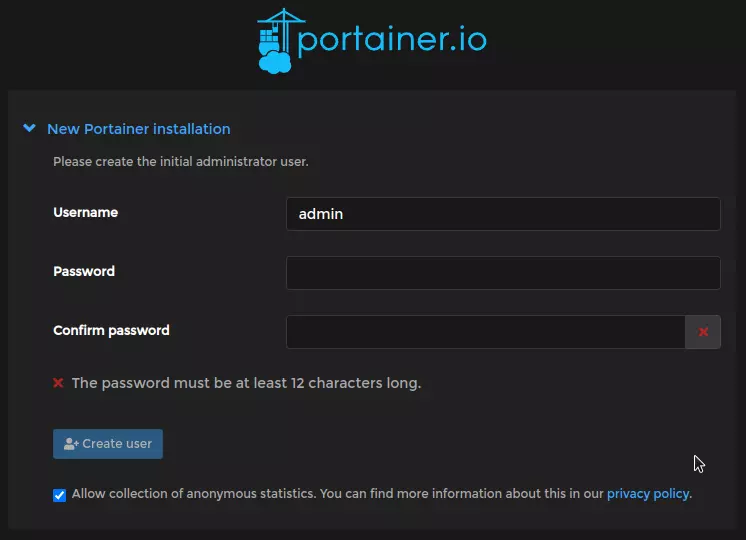Open the privacy policy link
746x540 pixels.
[647, 494]
